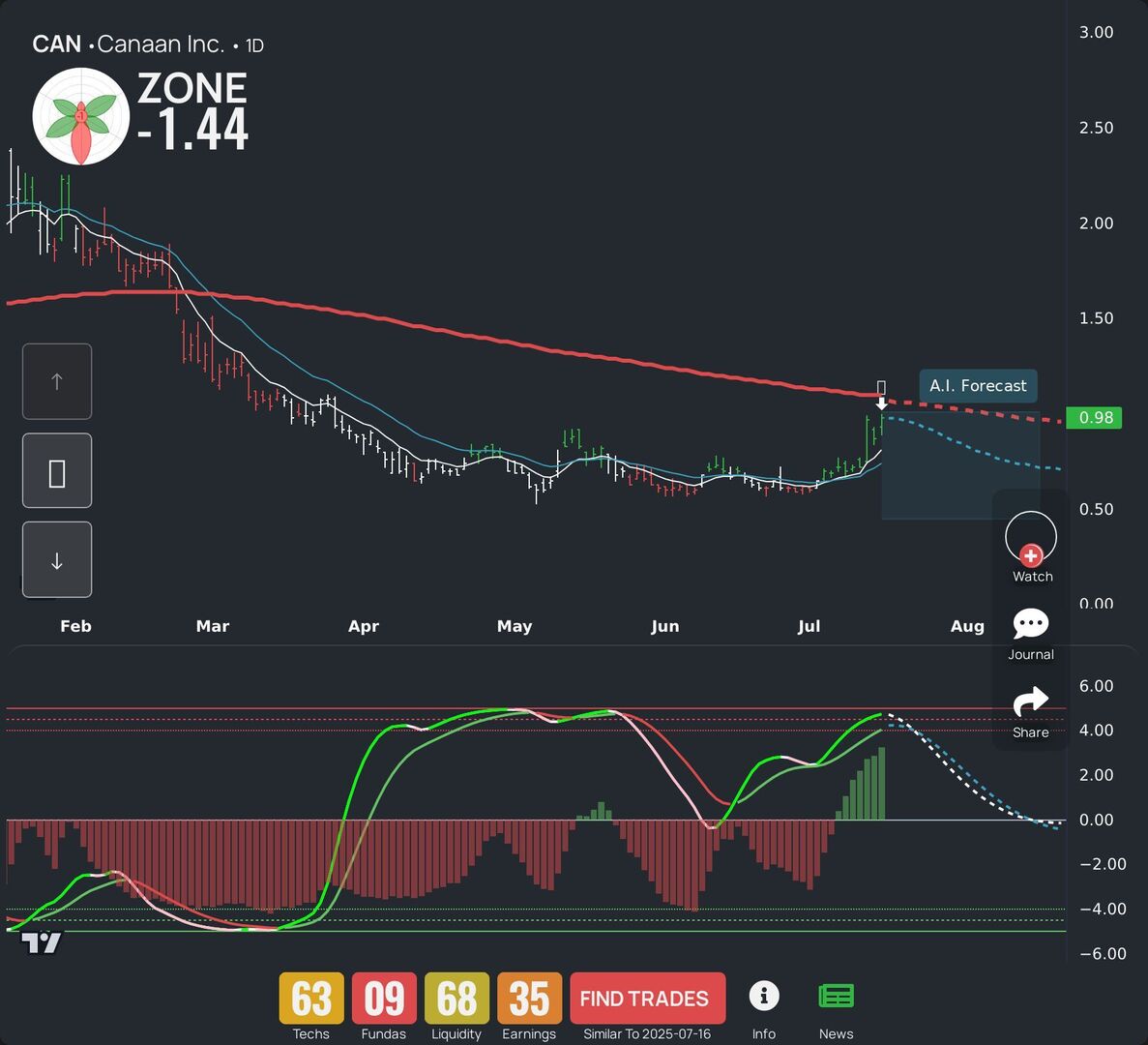Open the Fundas score badge 09
This screenshot has height=1045, width=1148.
coord(384,999)
